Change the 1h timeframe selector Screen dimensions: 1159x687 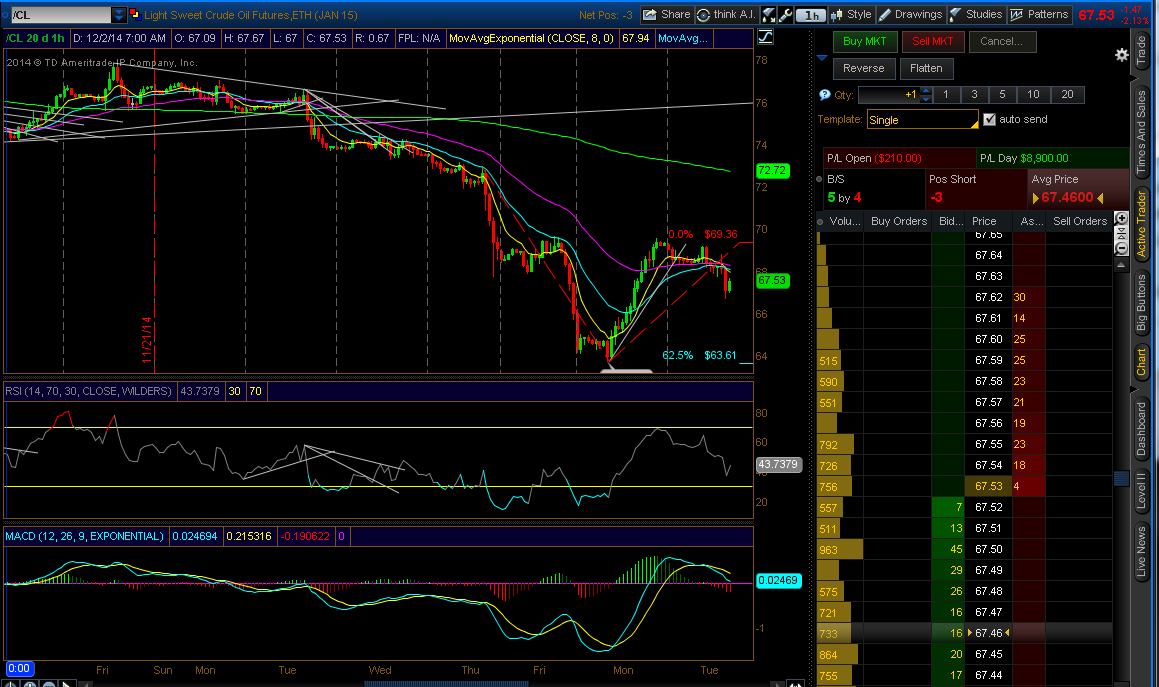[x=813, y=15]
